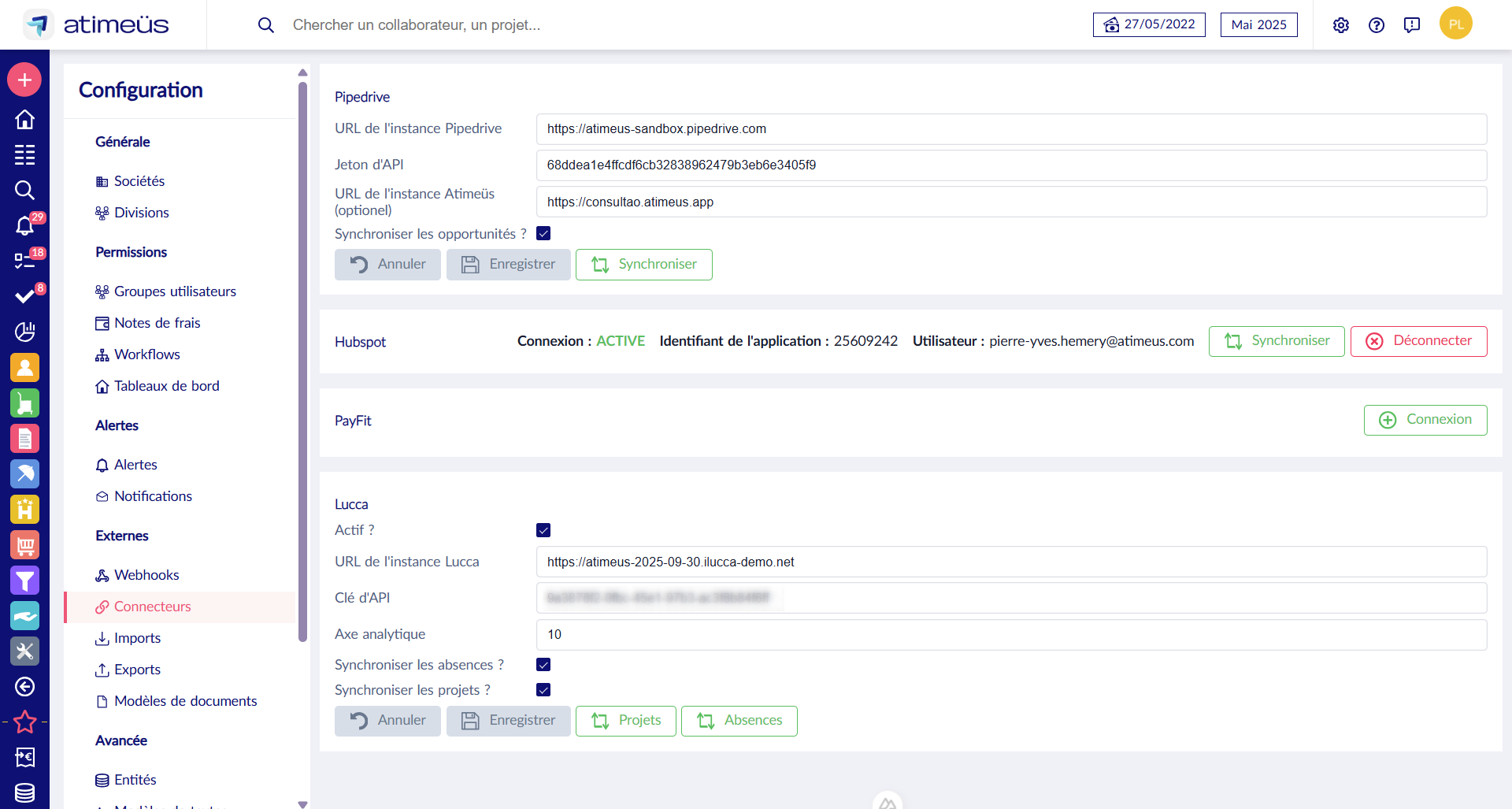Open the list view icon in sidebar
Viewport: 1512px width, 809px height.
pyautogui.click(x=24, y=154)
